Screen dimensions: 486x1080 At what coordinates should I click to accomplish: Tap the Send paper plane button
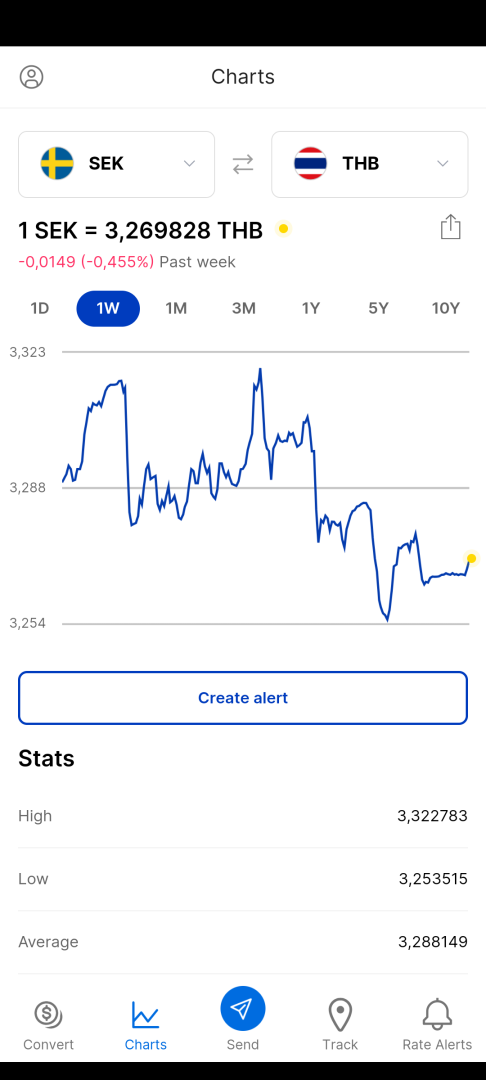[x=243, y=1008]
